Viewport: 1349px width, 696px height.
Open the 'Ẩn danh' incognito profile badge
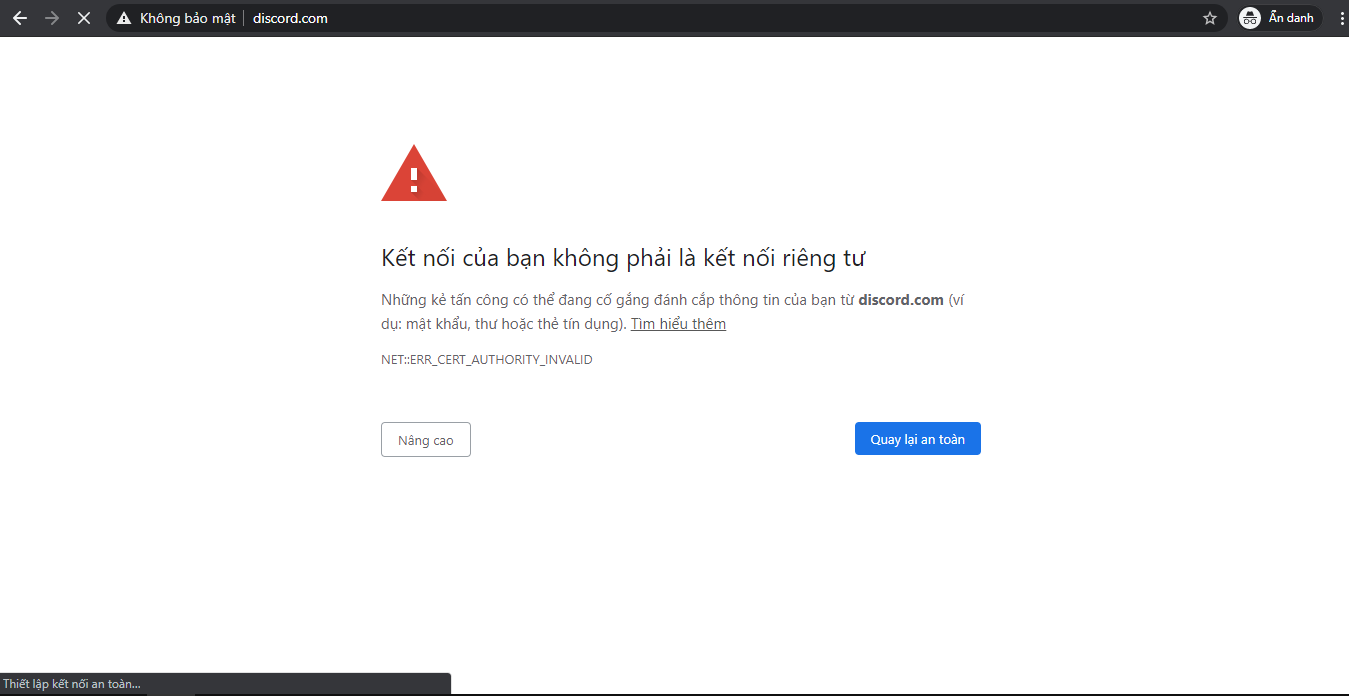(x=1280, y=18)
